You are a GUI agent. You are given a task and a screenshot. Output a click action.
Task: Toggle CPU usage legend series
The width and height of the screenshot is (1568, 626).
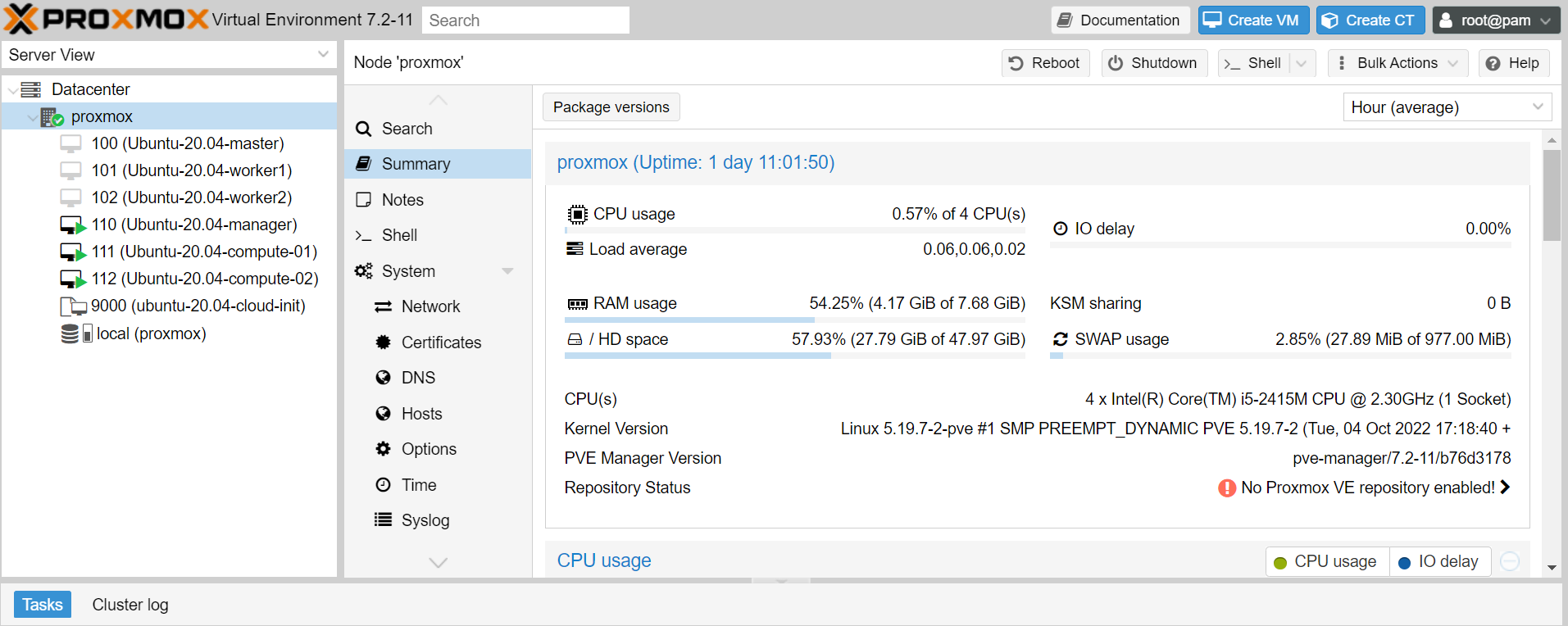(1327, 561)
